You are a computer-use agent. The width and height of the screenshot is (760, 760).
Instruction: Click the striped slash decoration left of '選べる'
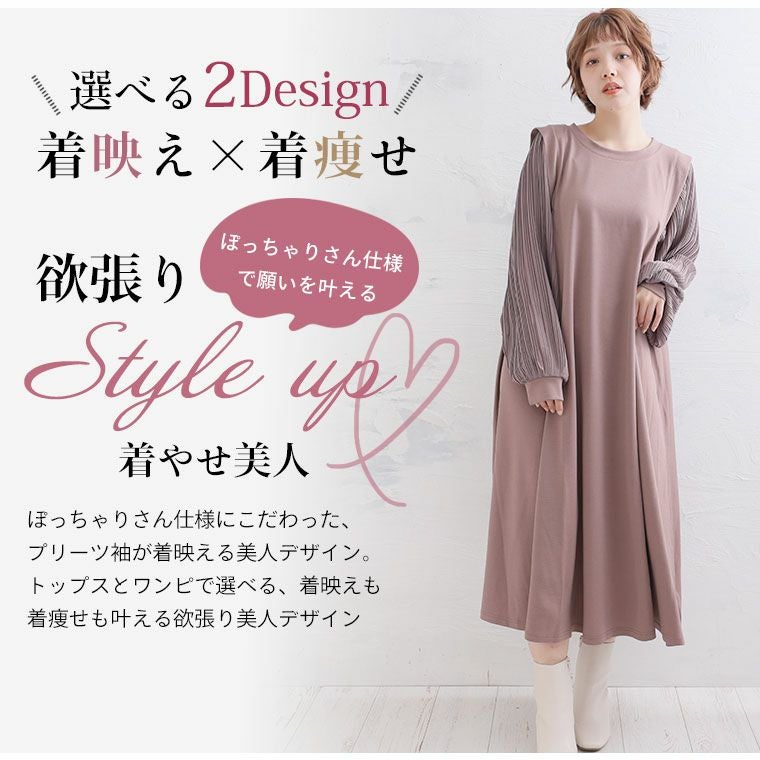coord(46,95)
